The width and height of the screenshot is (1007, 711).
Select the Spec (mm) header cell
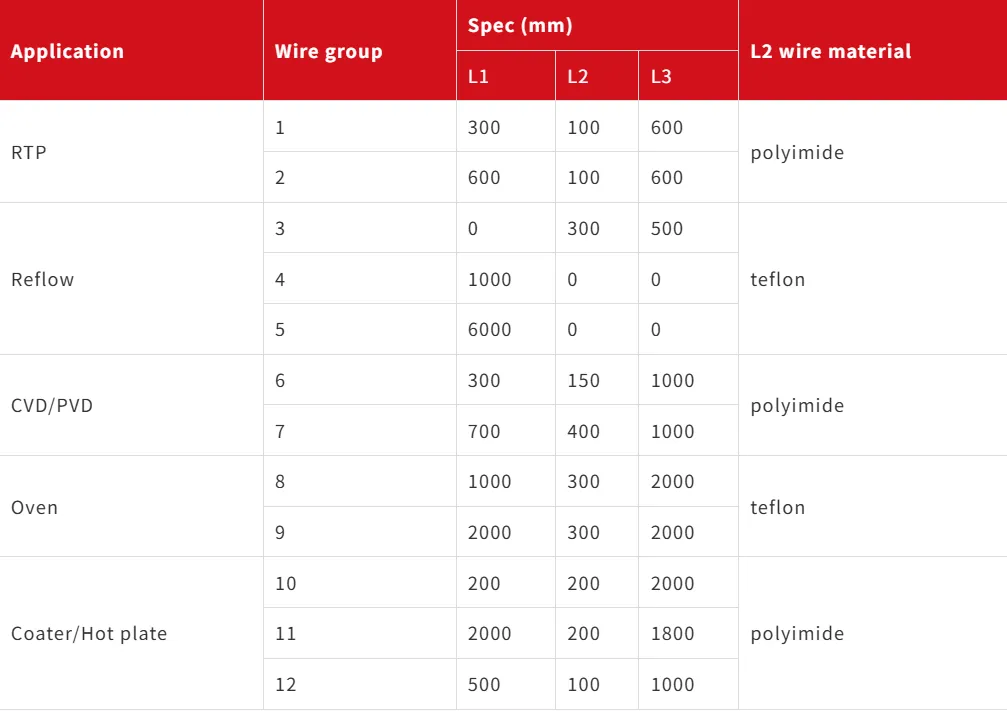(x=520, y=26)
